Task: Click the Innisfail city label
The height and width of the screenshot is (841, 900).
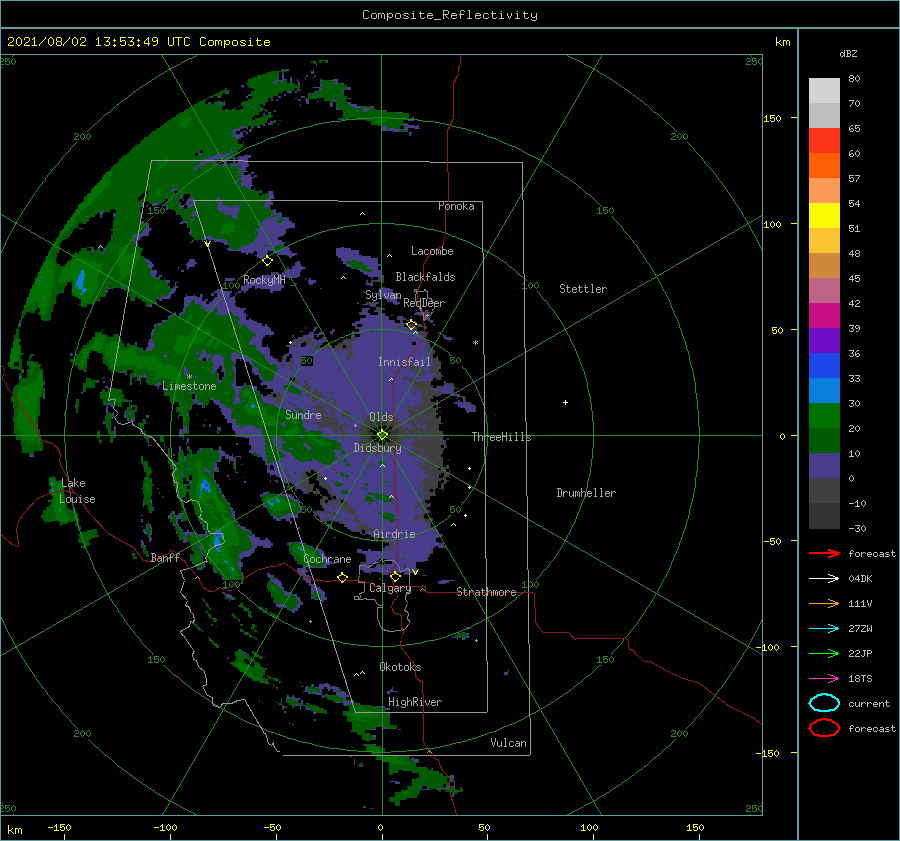Action: tap(404, 362)
